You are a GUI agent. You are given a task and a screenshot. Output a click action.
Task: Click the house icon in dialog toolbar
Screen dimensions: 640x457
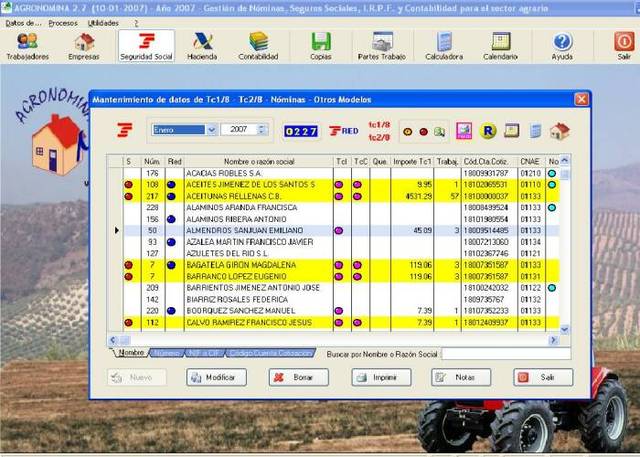point(560,131)
